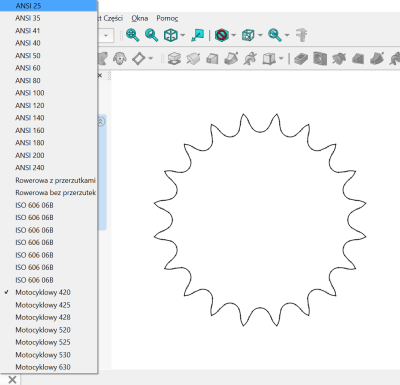The height and width of the screenshot is (385, 400).
Task: Click the red prohibited hexagon icon
Action: click(x=221, y=35)
